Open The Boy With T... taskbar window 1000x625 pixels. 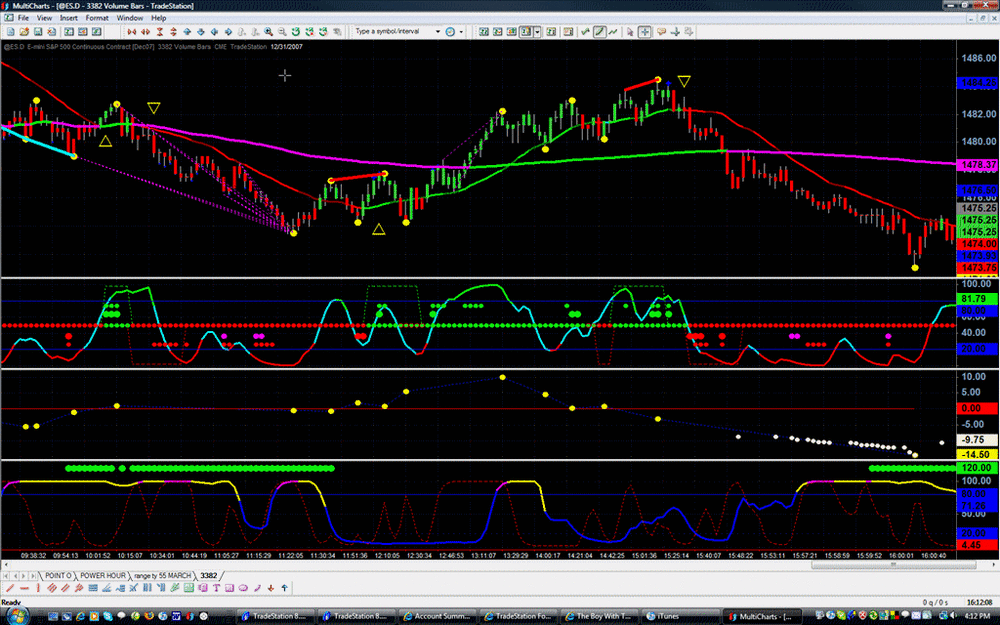tap(599, 616)
